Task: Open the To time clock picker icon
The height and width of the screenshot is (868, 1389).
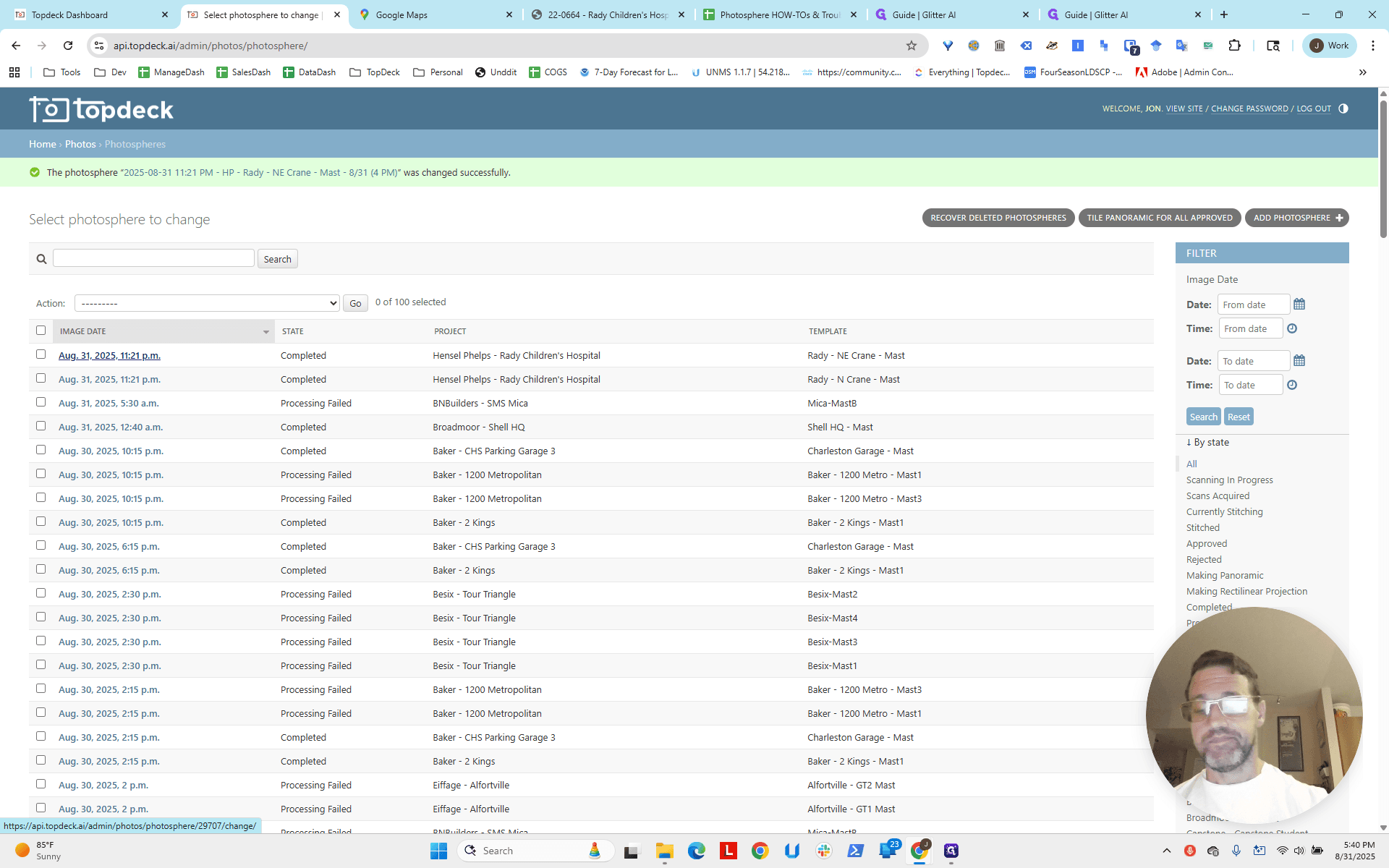Action: (1292, 385)
